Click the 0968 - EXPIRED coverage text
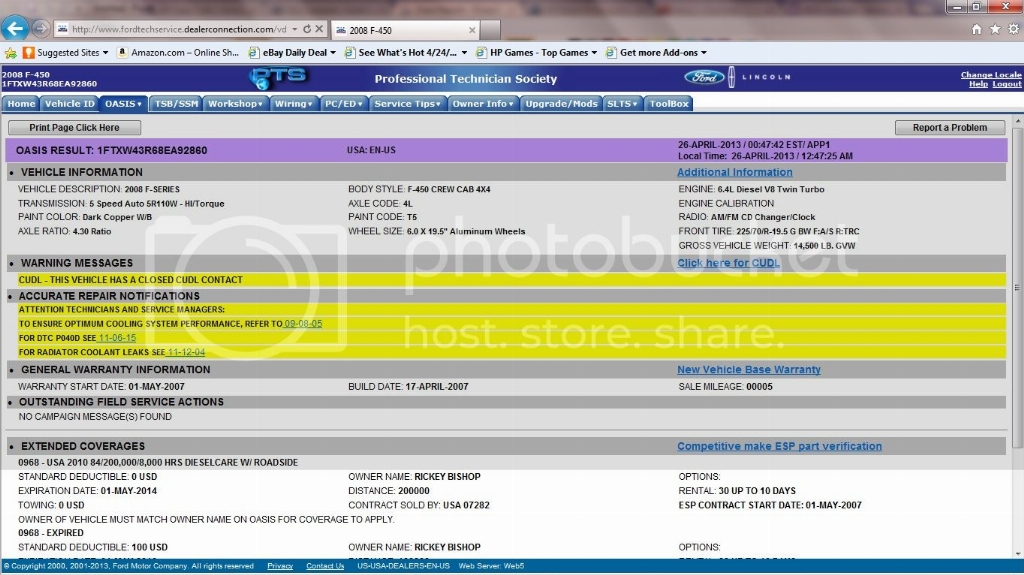1024x575 pixels. (x=51, y=533)
